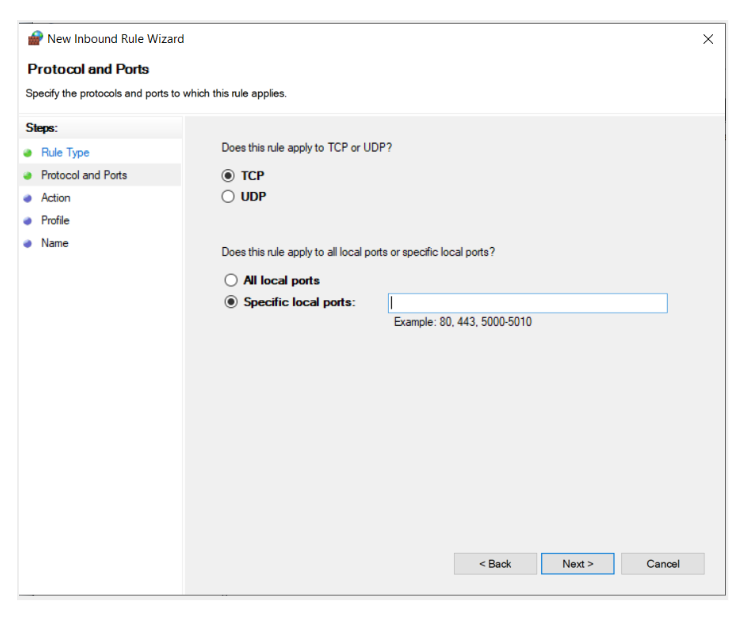Click the purple bullet beside Action
The height and width of the screenshot is (620, 747).
pyautogui.click(x=28, y=198)
